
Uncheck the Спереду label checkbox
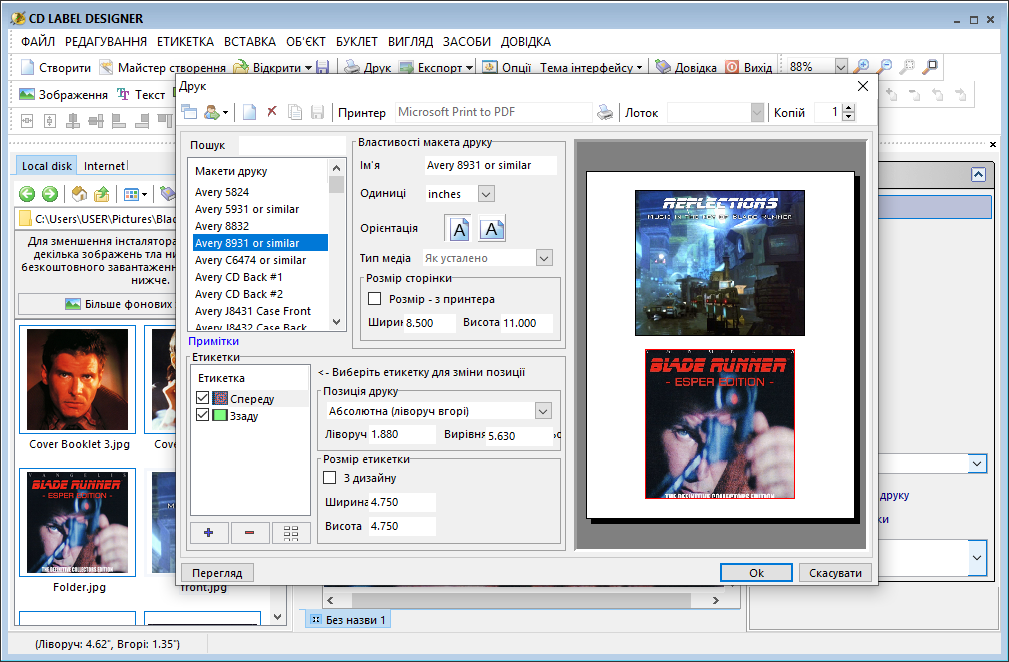point(203,399)
